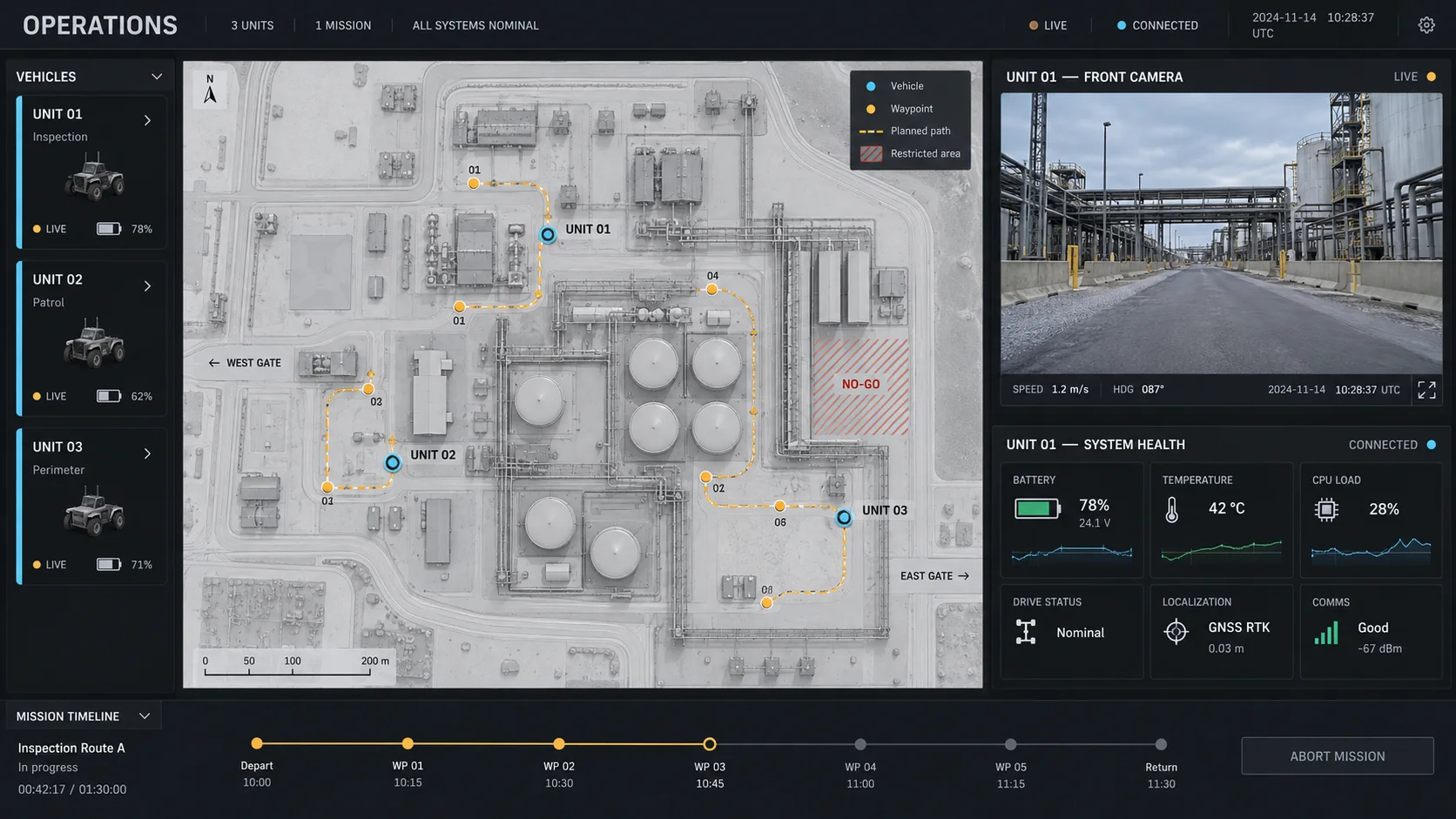Collapse the MISSION TIMELINE chevron
Image resolution: width=1456 pixels, height=819 pixels.
pos(145,716)
